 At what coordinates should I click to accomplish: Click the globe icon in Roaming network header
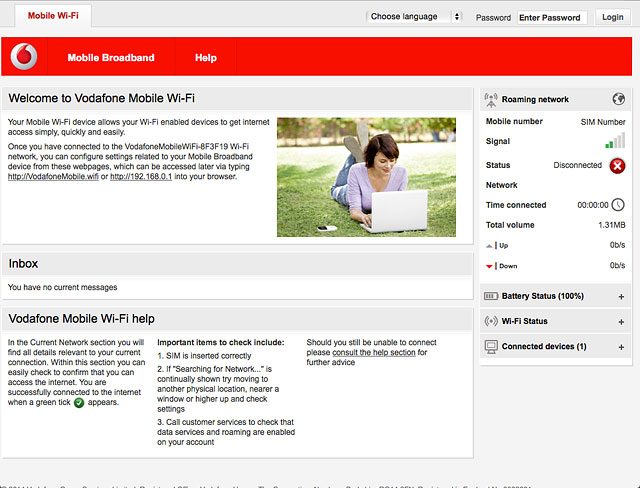[619, 99]
